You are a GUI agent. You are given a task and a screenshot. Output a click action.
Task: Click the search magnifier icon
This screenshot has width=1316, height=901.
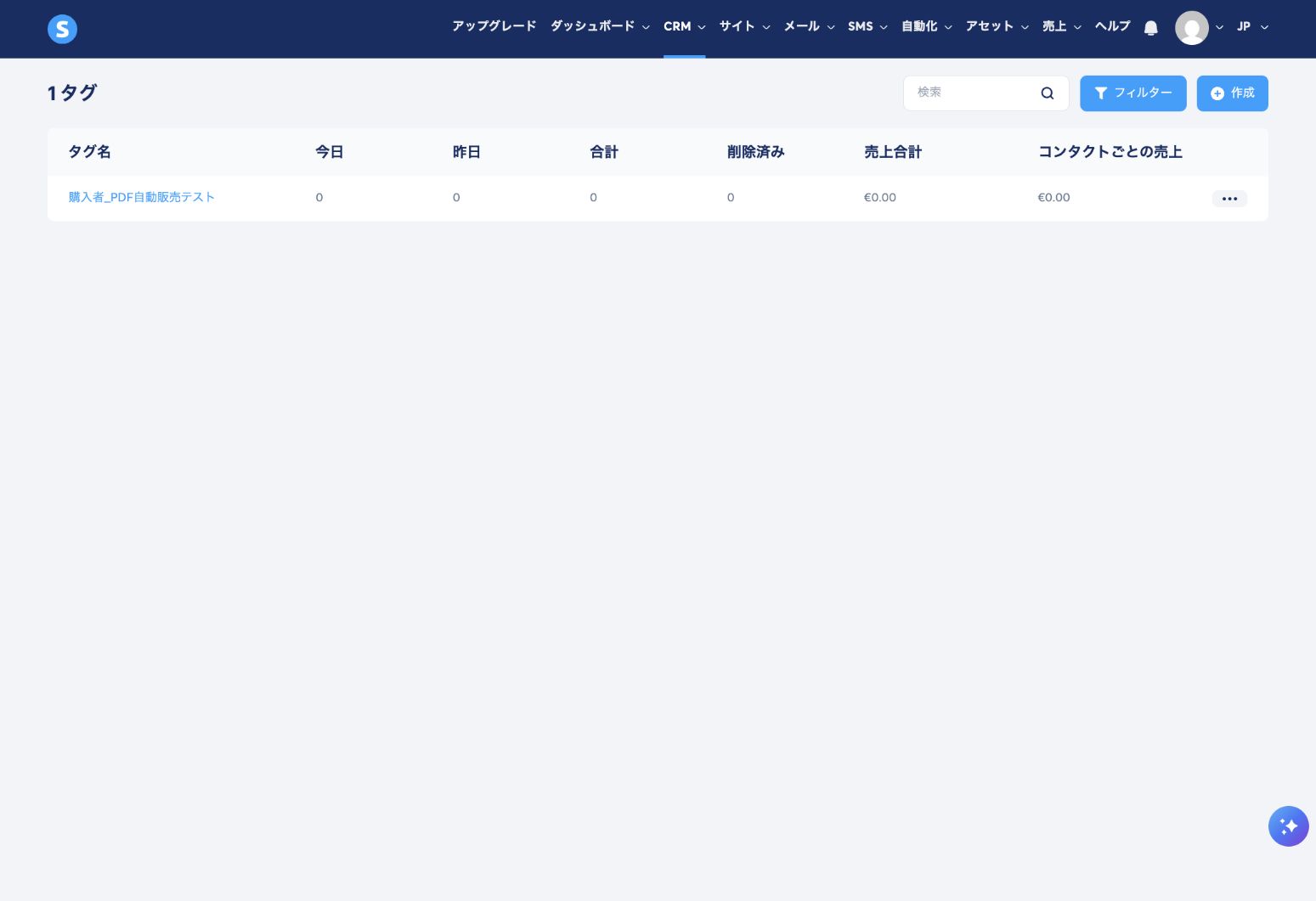tap(1047, 93)
